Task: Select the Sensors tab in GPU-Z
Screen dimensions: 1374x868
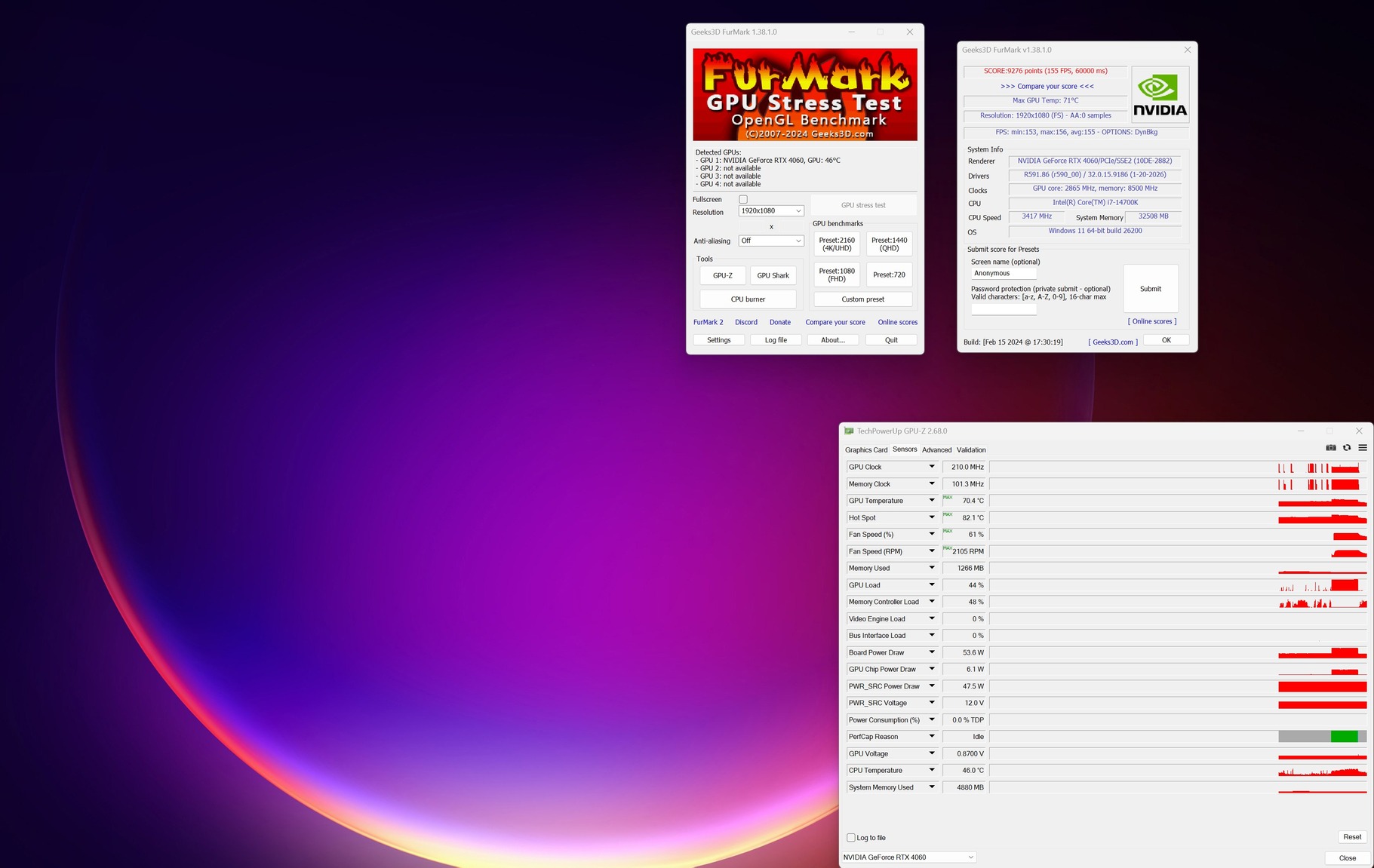Action: pyautogui.click(x=905, y=449)
